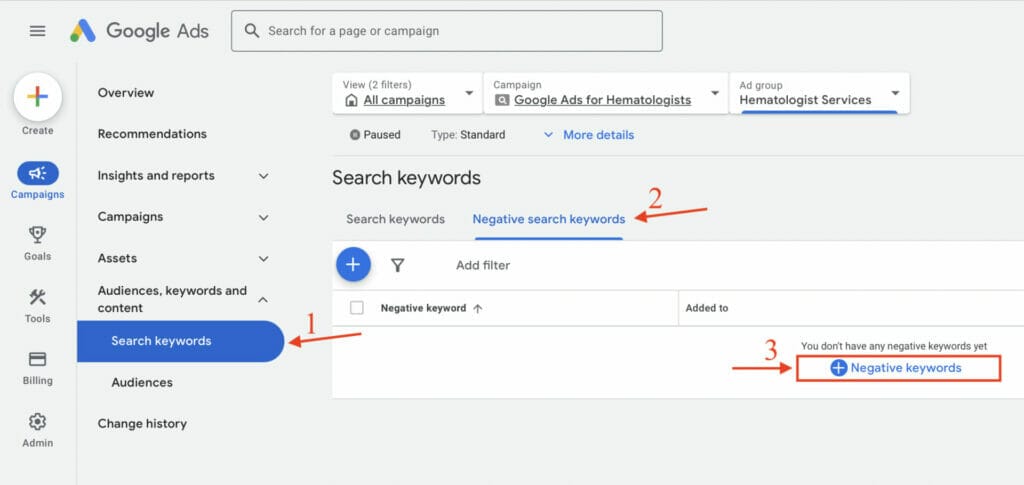
Task: Open the Ad group Hematologist Services dropdown
Action: pyautogui.click(x=818, y=93)
